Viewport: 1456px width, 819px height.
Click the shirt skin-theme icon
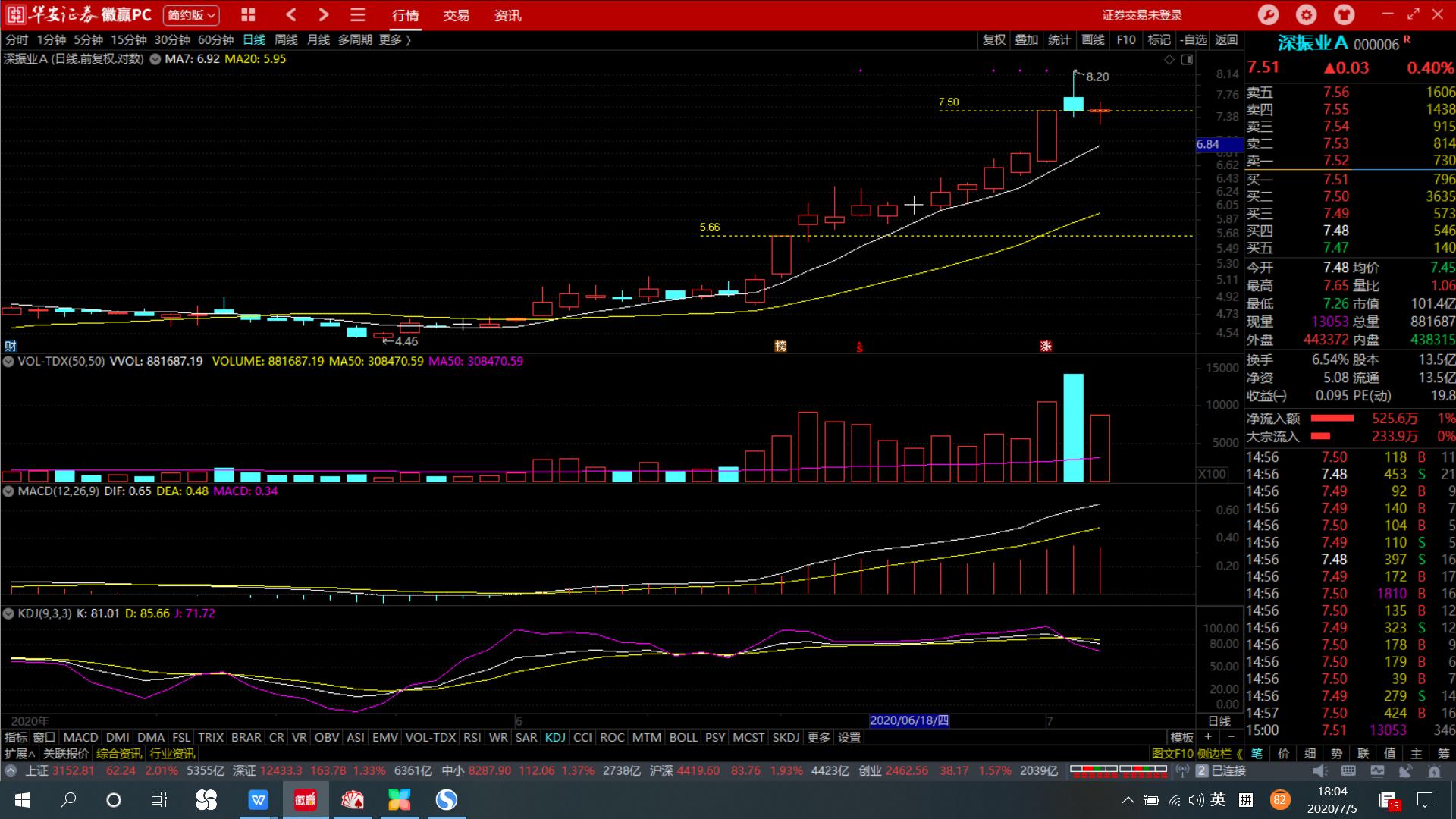click(1344, 14)
